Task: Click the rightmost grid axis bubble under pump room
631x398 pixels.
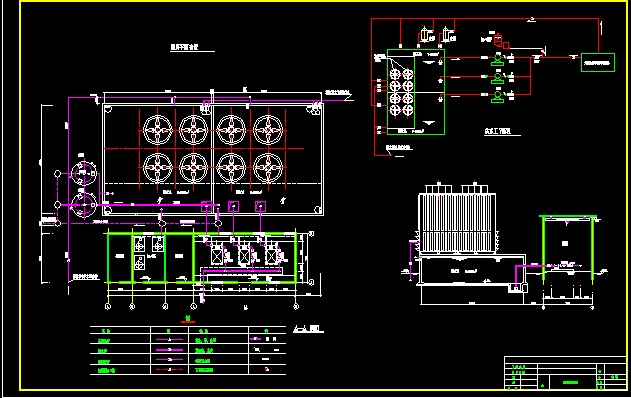Action: [296, 307]
